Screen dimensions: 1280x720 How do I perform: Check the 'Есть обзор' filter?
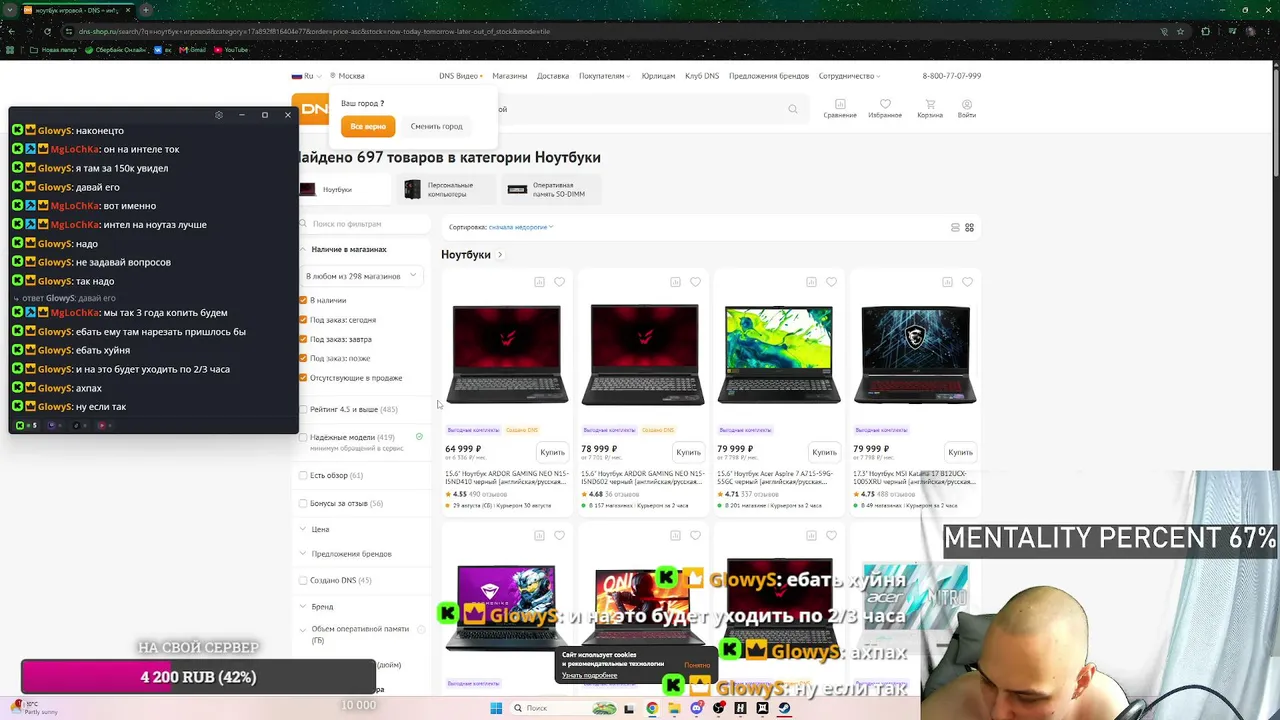[303, 475]
